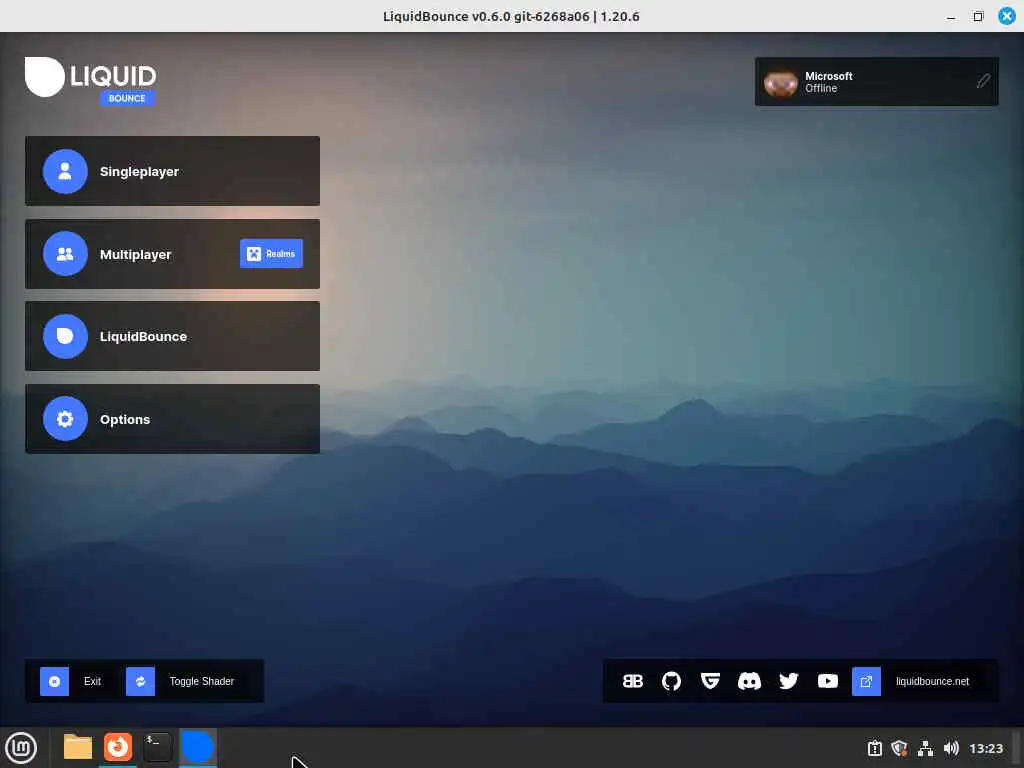This screenshot has height=768, width=1024.
Task: Click the Exit icon button
Action: tap(54, 681)
